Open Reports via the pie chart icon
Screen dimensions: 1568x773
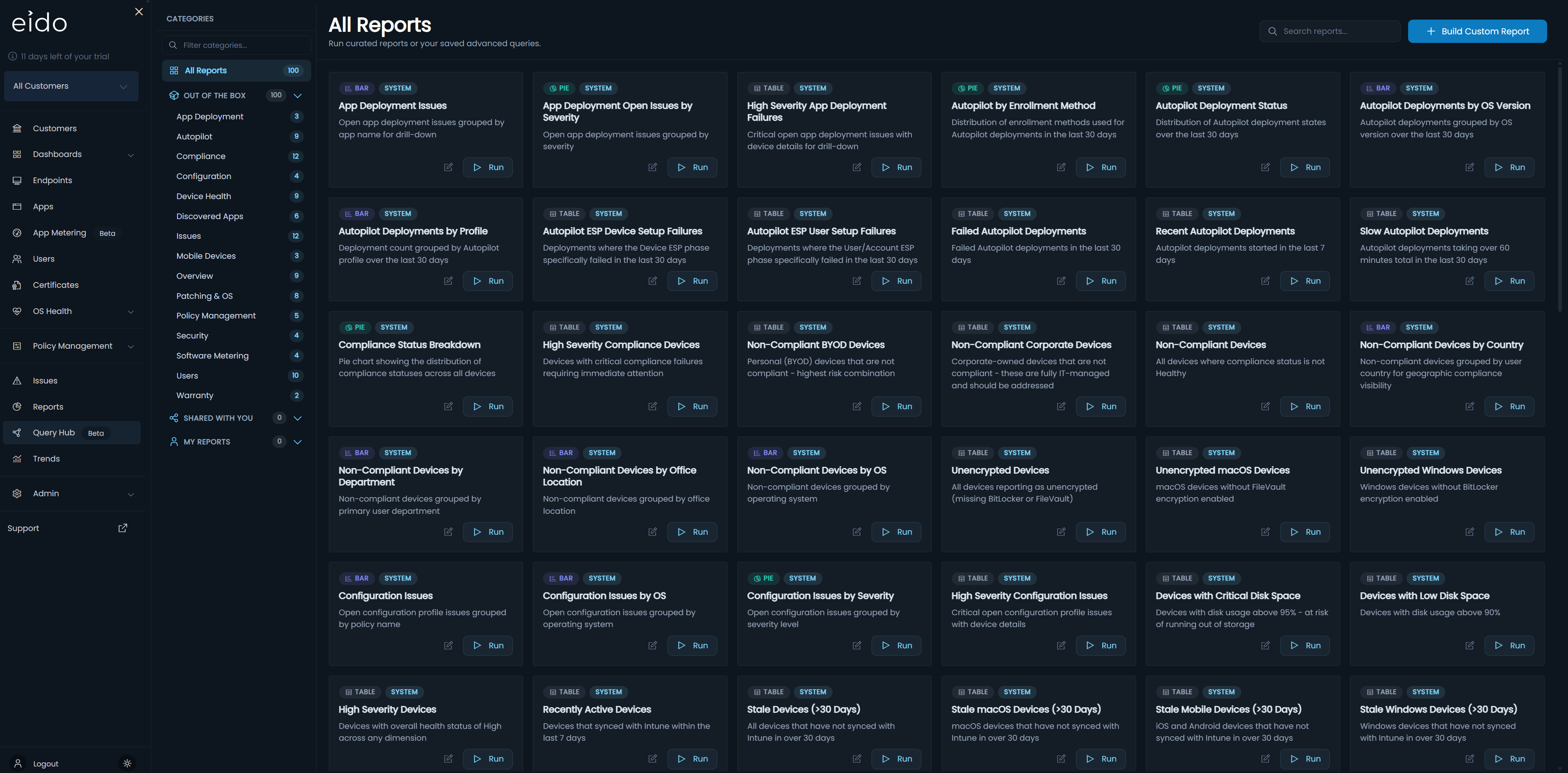coord(17,407)
